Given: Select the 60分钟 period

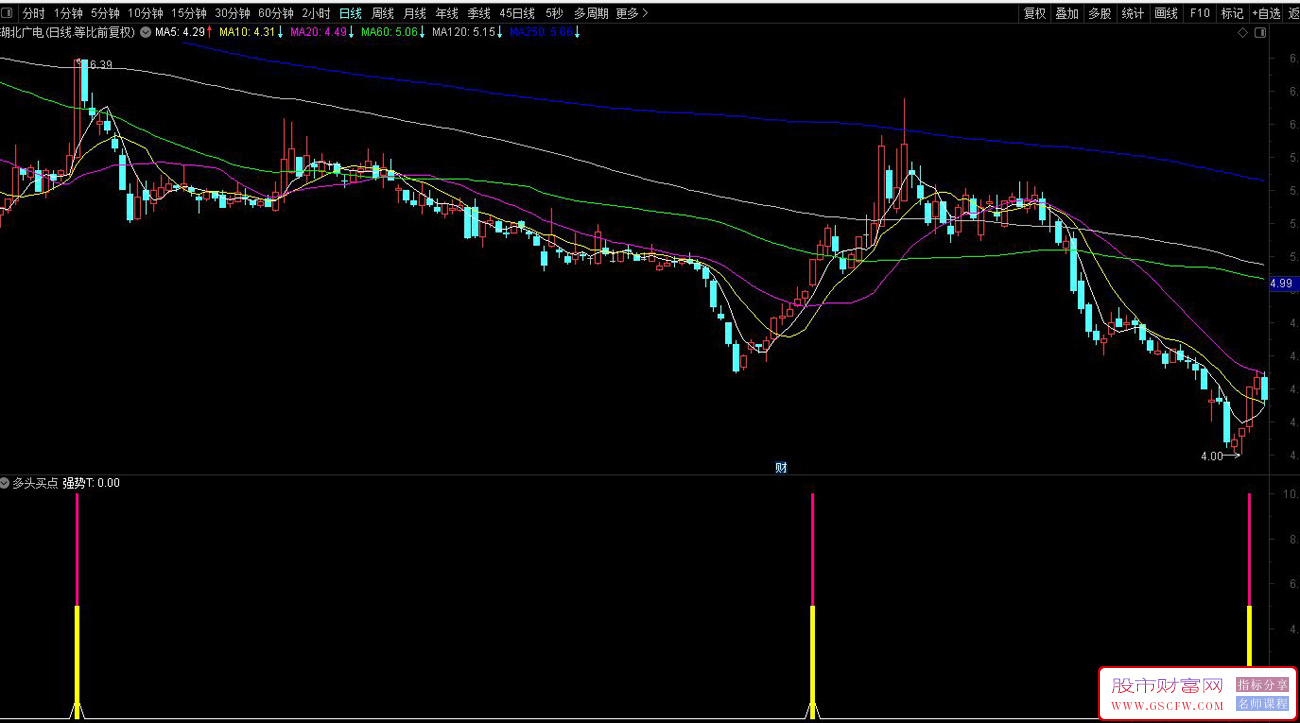Looking at the screenshot, I should click(x=276, y=14).
